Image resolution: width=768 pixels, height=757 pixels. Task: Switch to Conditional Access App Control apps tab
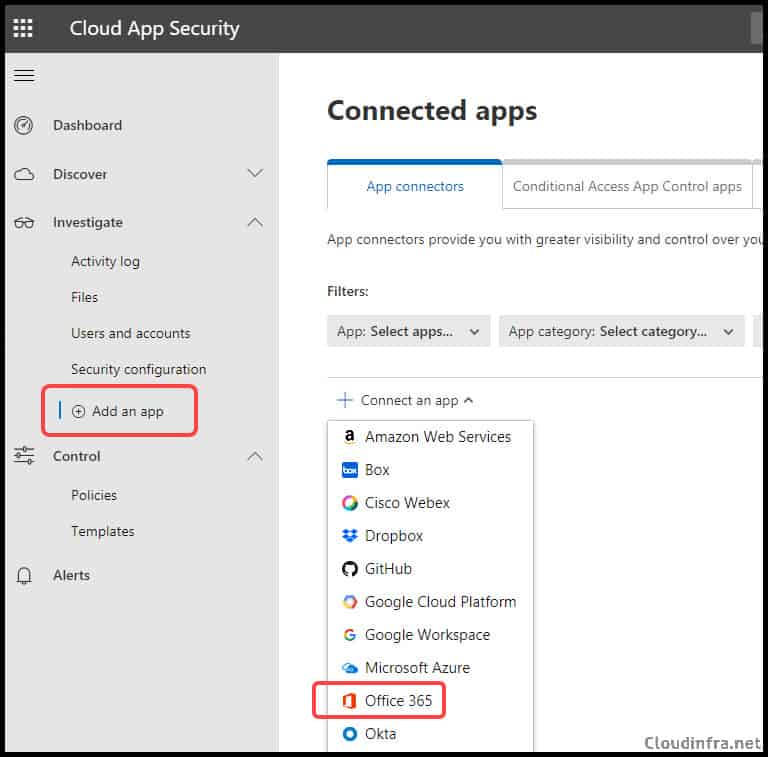click(627, 186)
